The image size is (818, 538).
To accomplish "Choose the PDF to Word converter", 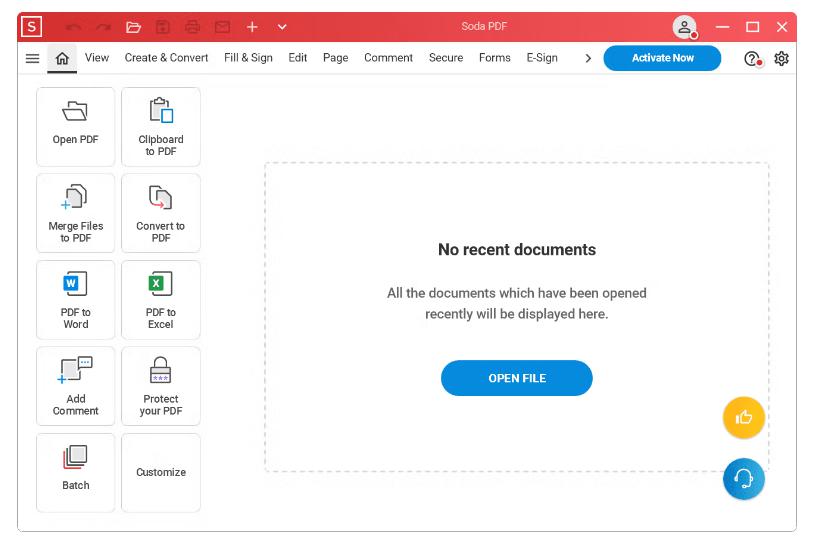I will click(x=76, y=299).
